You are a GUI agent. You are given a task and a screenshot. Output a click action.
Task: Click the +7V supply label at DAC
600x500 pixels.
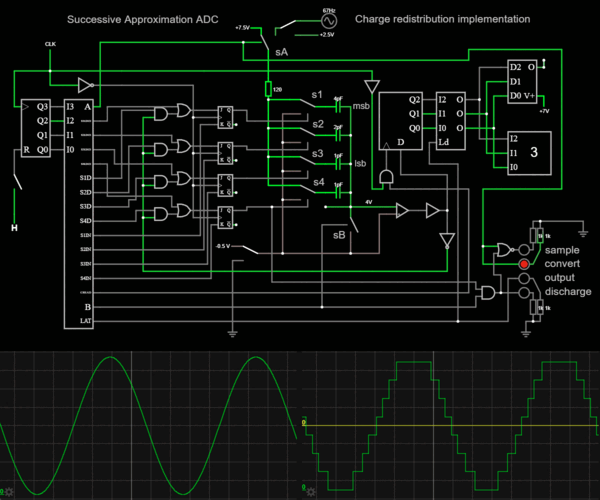pos(544,111)
